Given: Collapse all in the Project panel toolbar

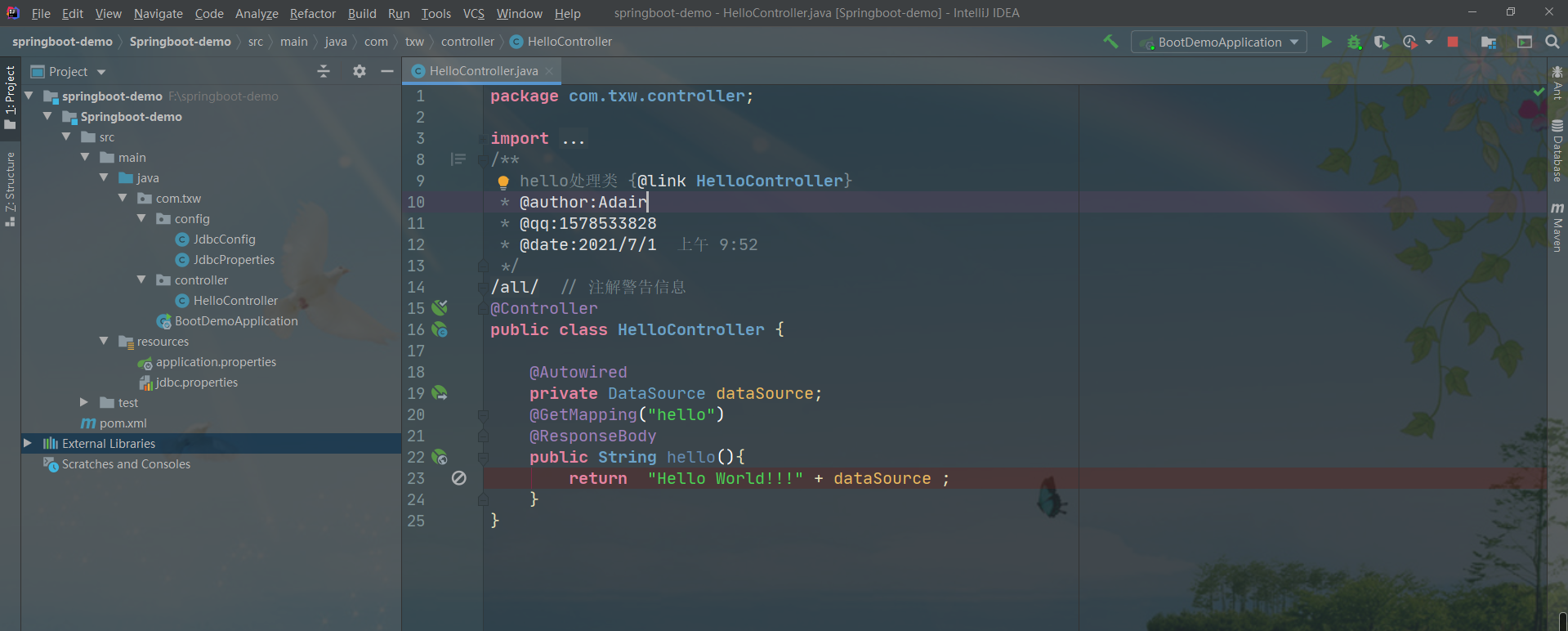Looking at the screenshot, I should [324, 71].
